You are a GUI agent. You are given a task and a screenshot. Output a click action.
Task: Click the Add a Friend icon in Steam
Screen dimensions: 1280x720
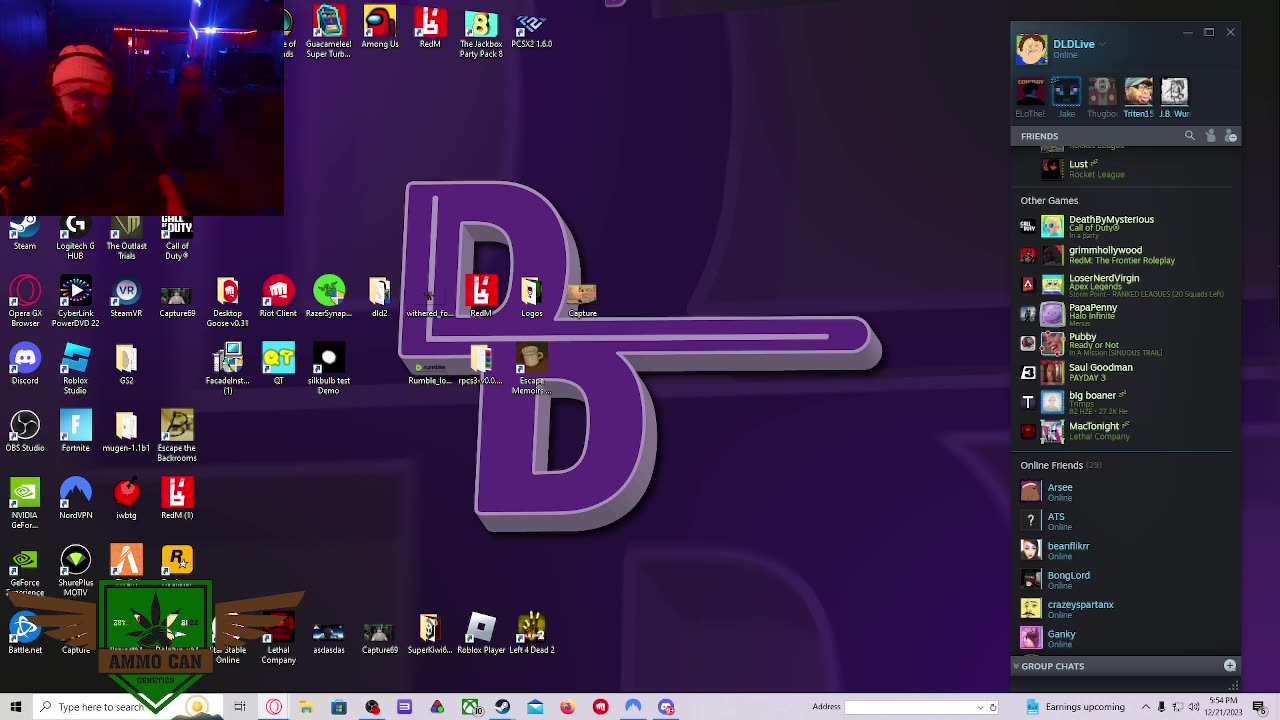click(x=1210, y=136)
